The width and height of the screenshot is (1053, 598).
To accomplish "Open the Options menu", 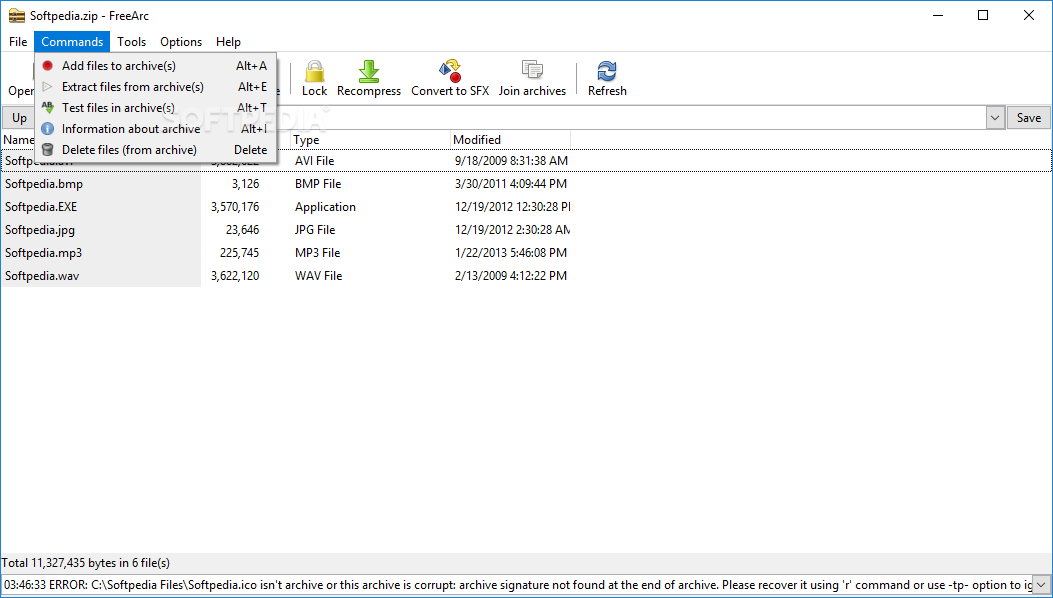I will (181, 42).
